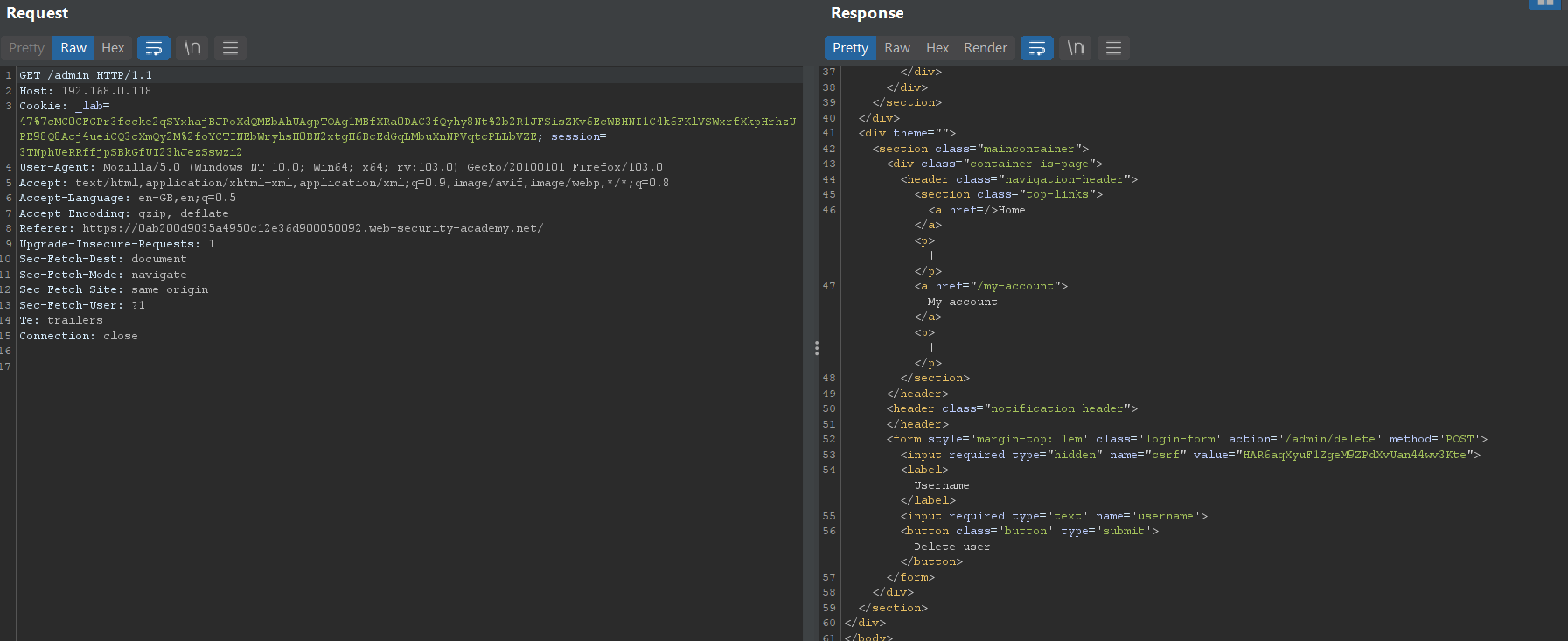
Task: Open the Response panel hamburger options menu
Action: coord(1114,48)
